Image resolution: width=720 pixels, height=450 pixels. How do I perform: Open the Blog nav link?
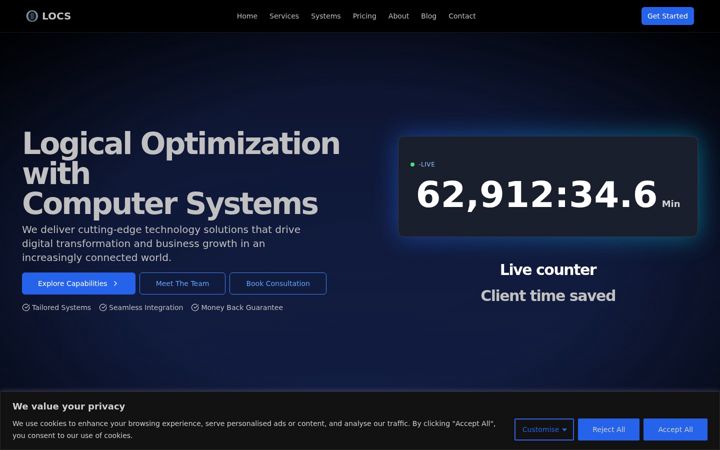[x=428, y=16]
